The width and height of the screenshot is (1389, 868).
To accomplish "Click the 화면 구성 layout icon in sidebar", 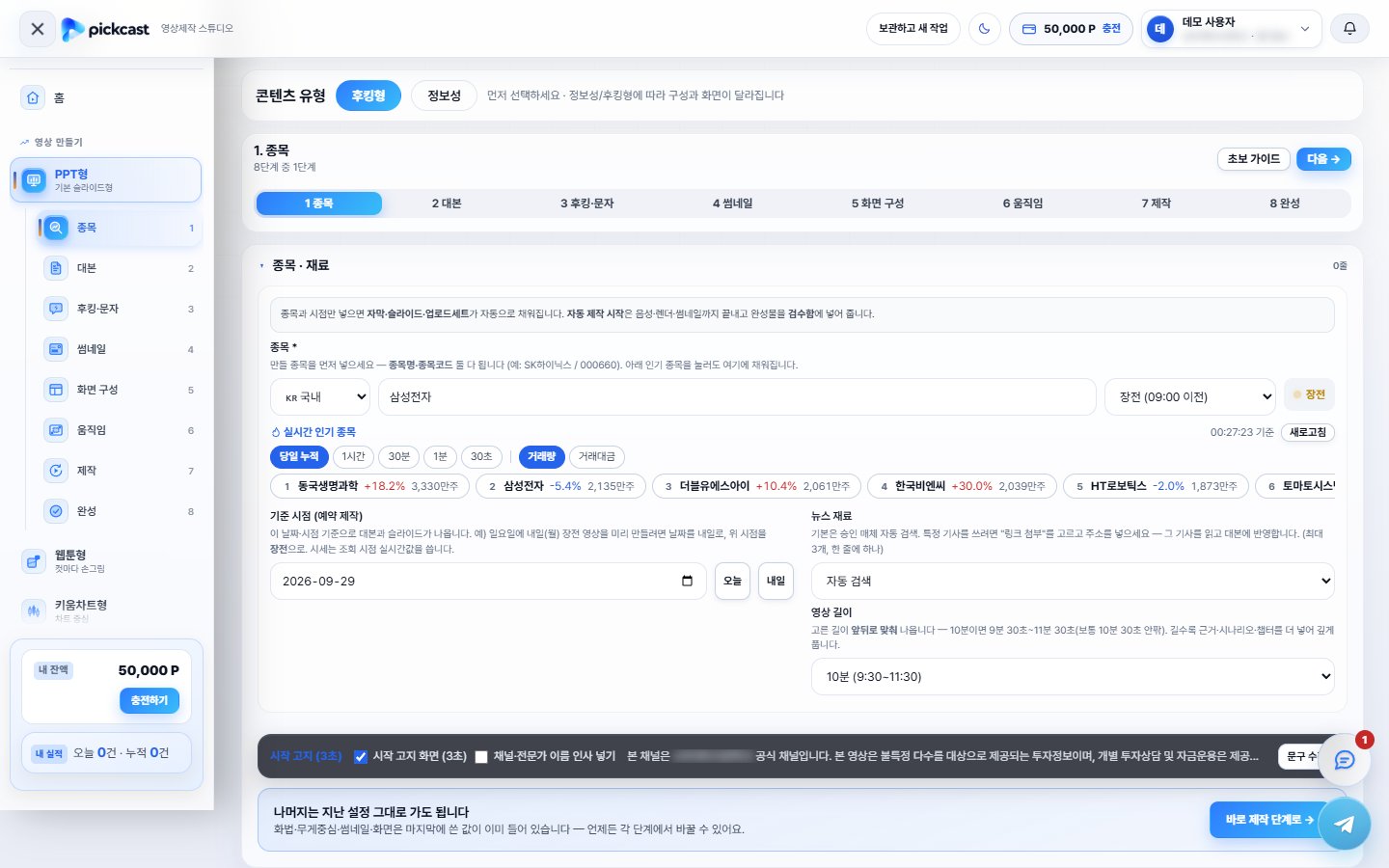I will pos(56,390).
